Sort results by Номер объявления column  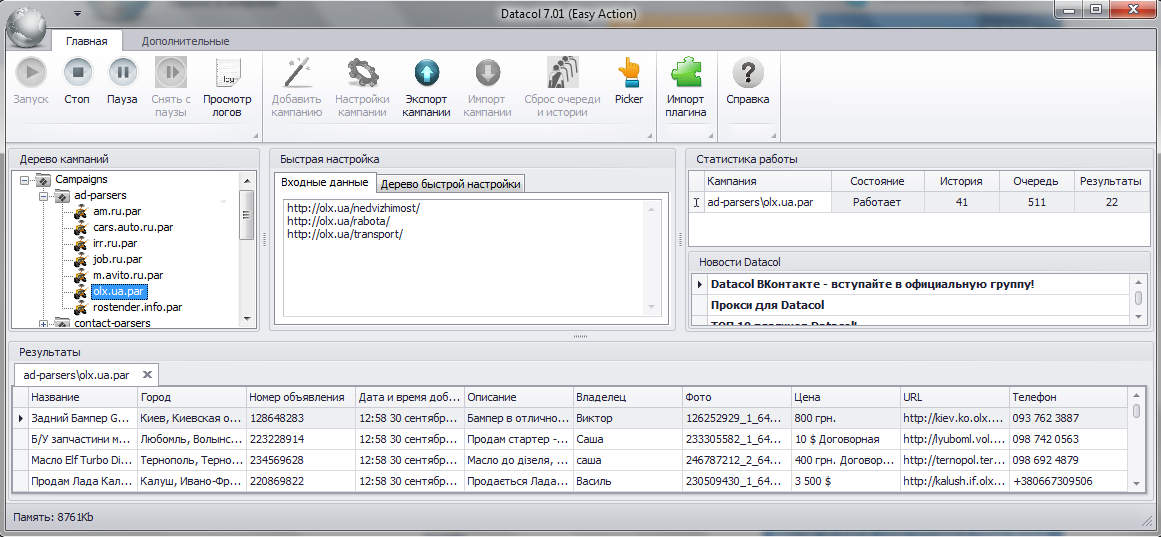tap(300, 397)
